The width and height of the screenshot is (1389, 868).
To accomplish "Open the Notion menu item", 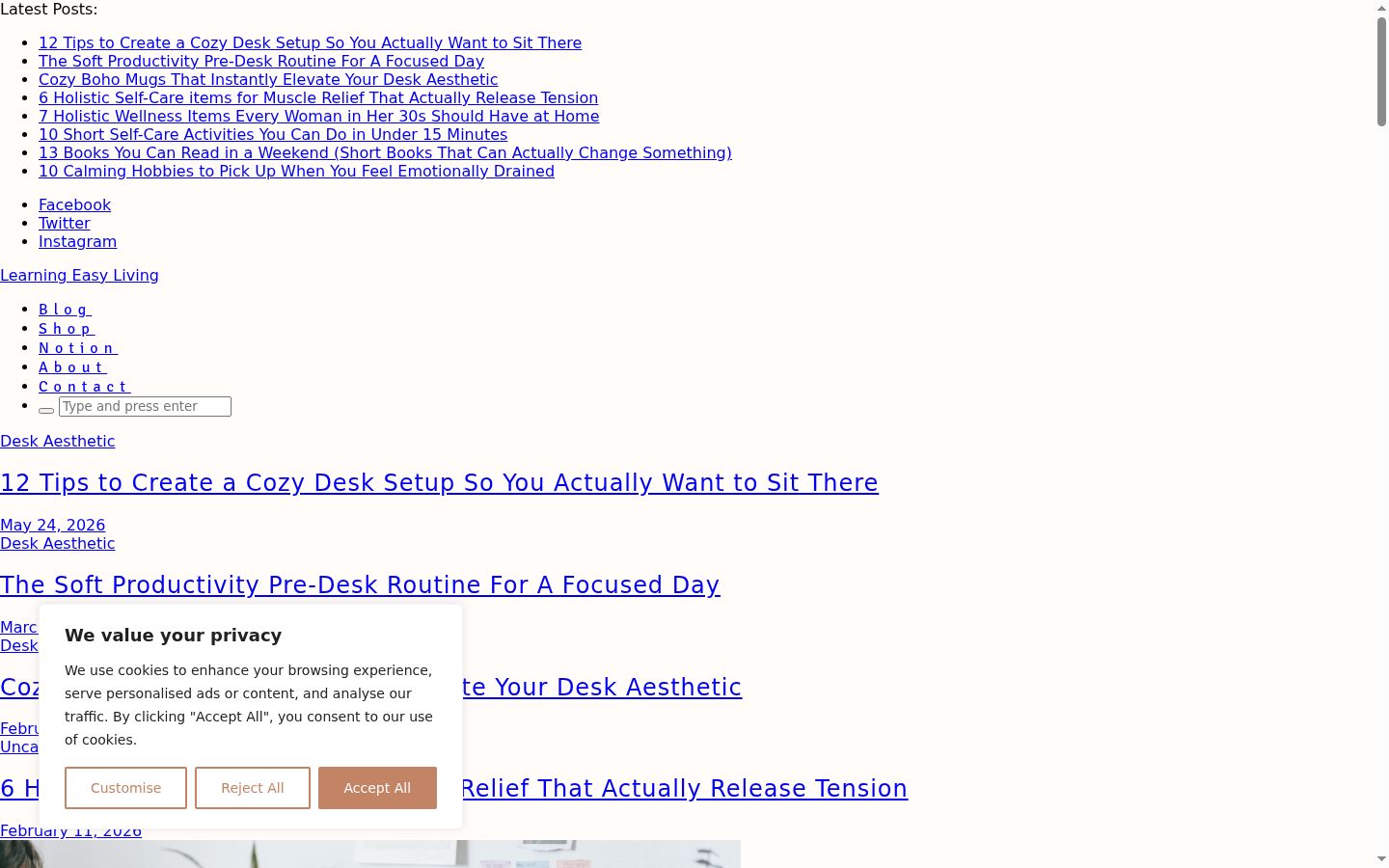I will tap(78, 348).
